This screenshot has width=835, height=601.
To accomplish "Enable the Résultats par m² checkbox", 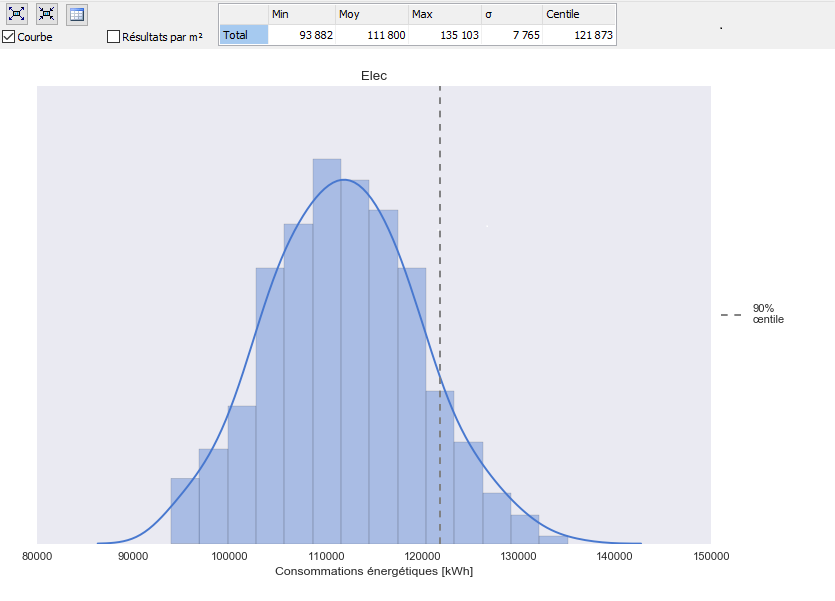I will tap(113, 37).
